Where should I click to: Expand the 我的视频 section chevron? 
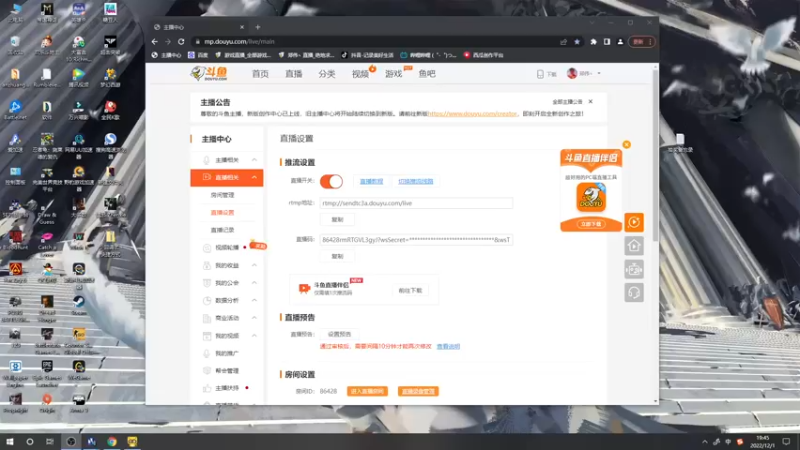click(254, 335)
